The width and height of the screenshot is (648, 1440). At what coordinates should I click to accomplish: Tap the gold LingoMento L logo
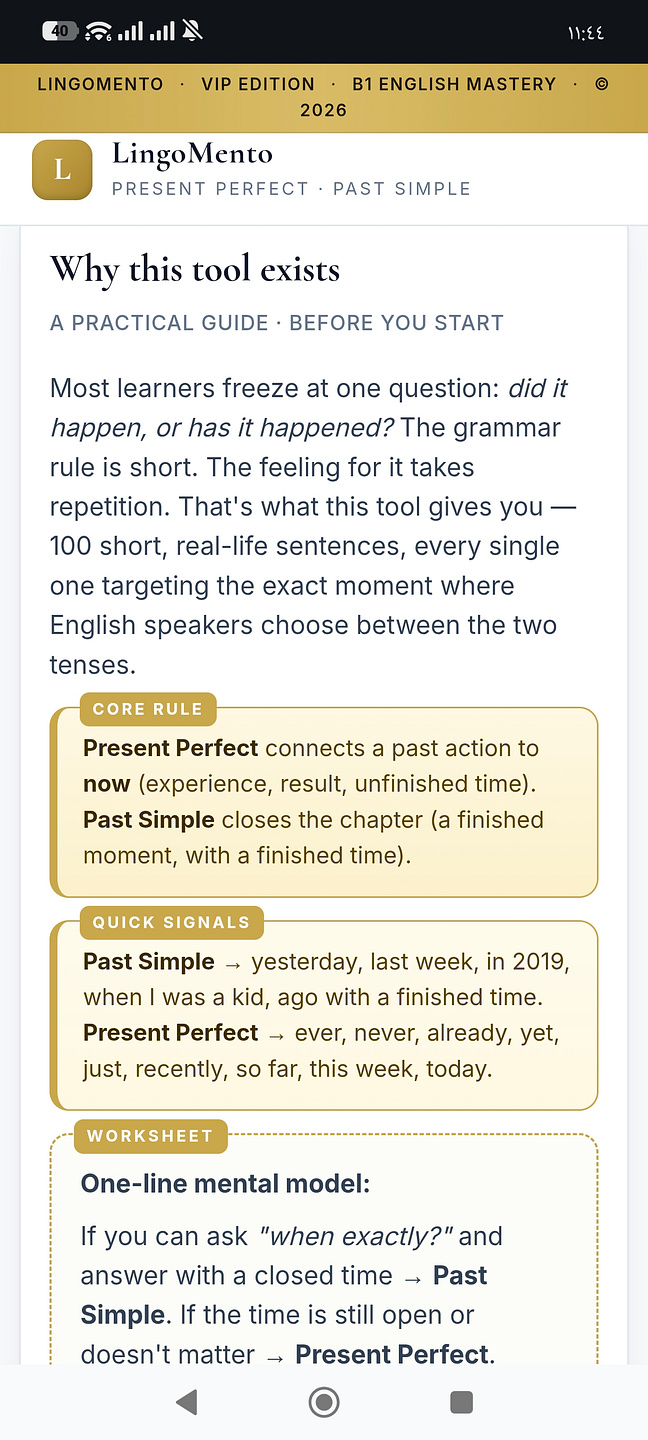[x=62, y=170]
